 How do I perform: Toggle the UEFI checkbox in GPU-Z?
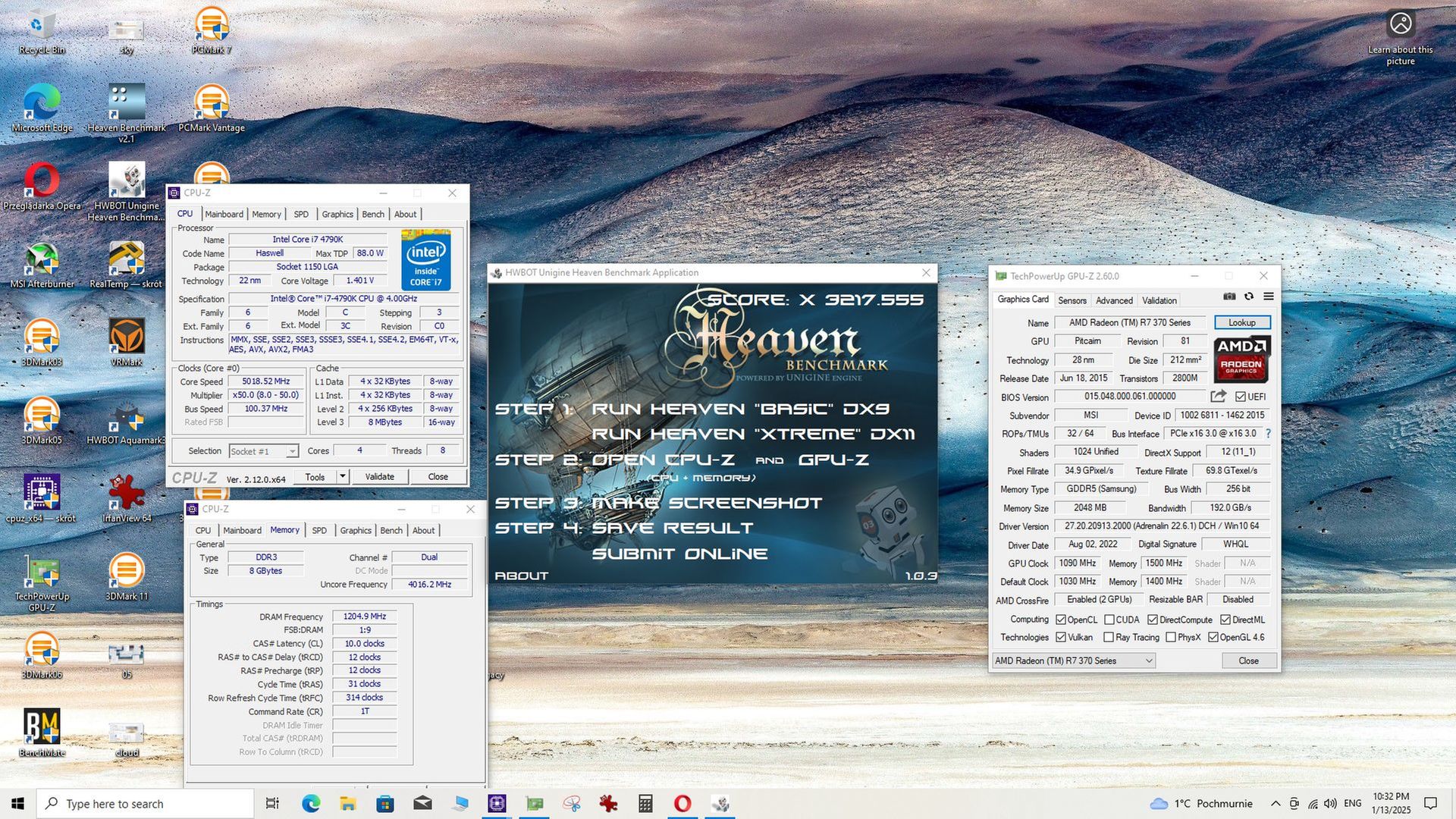coord(1241,397)
